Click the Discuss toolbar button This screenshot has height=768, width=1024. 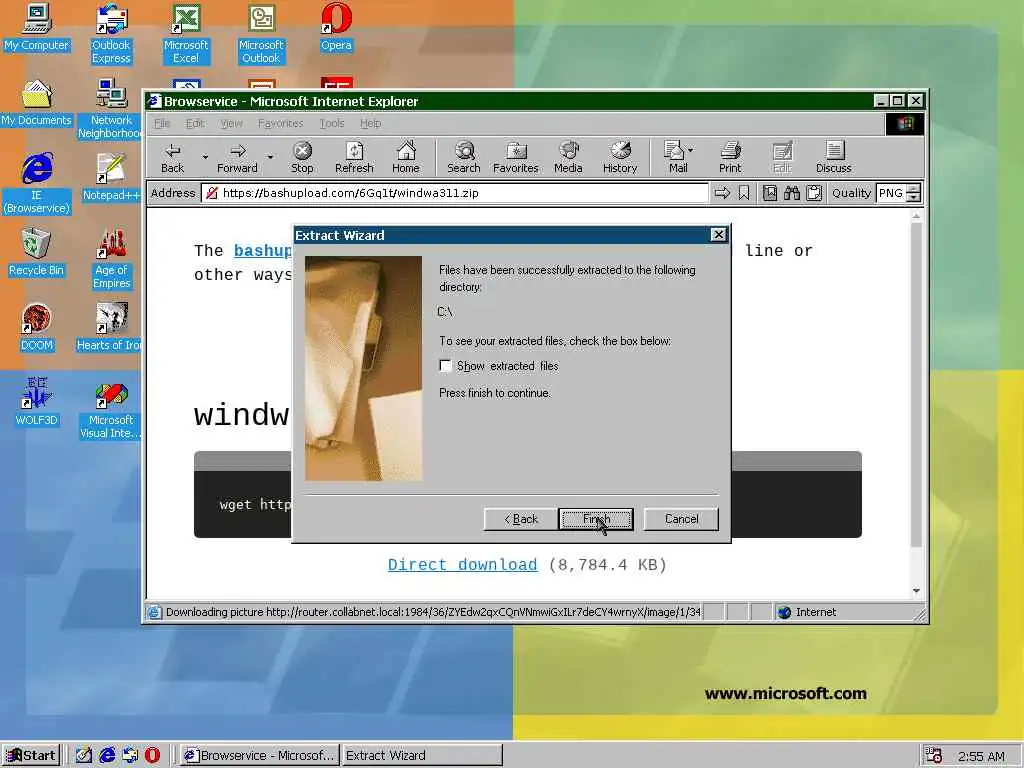(x=834, y=157)
